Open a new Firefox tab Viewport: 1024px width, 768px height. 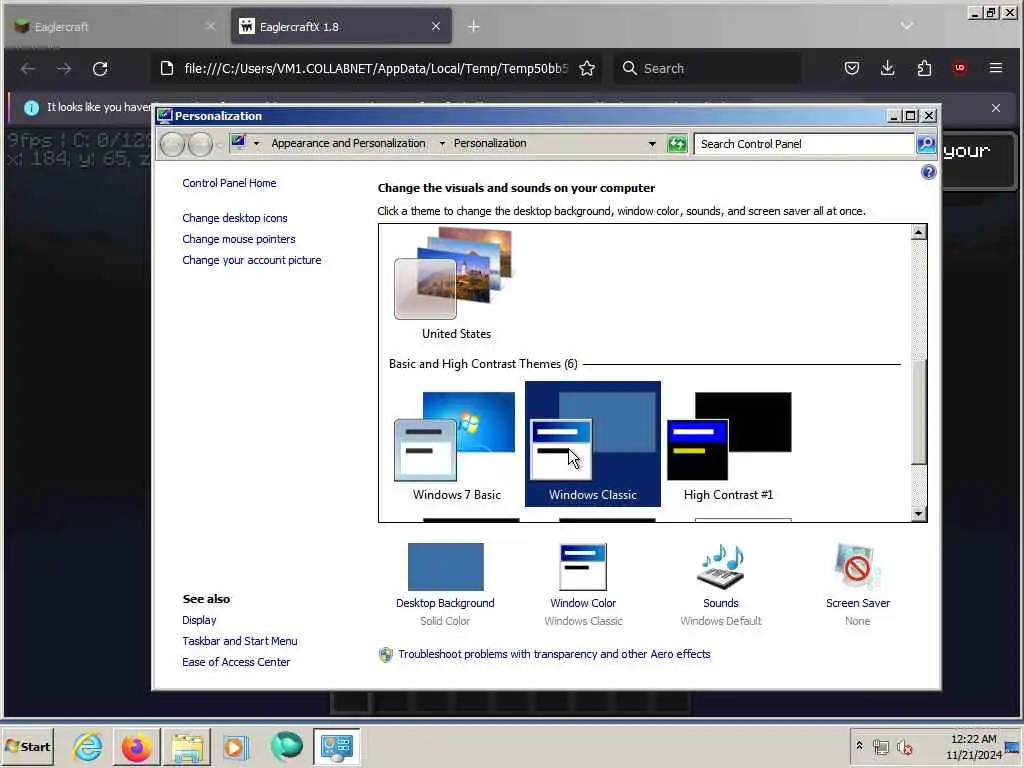point(473,27)
